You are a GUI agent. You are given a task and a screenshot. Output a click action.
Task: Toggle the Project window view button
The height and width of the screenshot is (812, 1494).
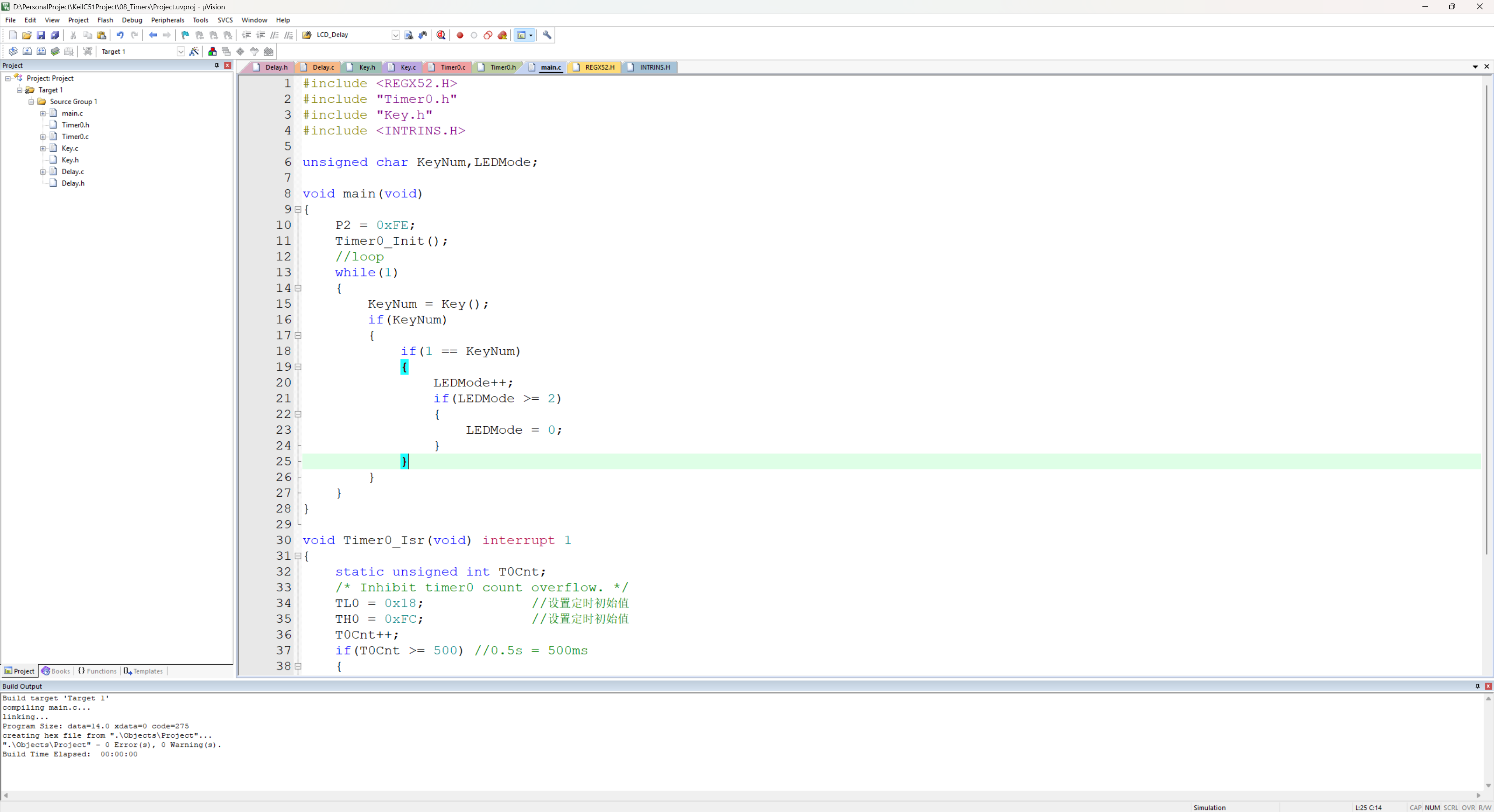(521, 35)
